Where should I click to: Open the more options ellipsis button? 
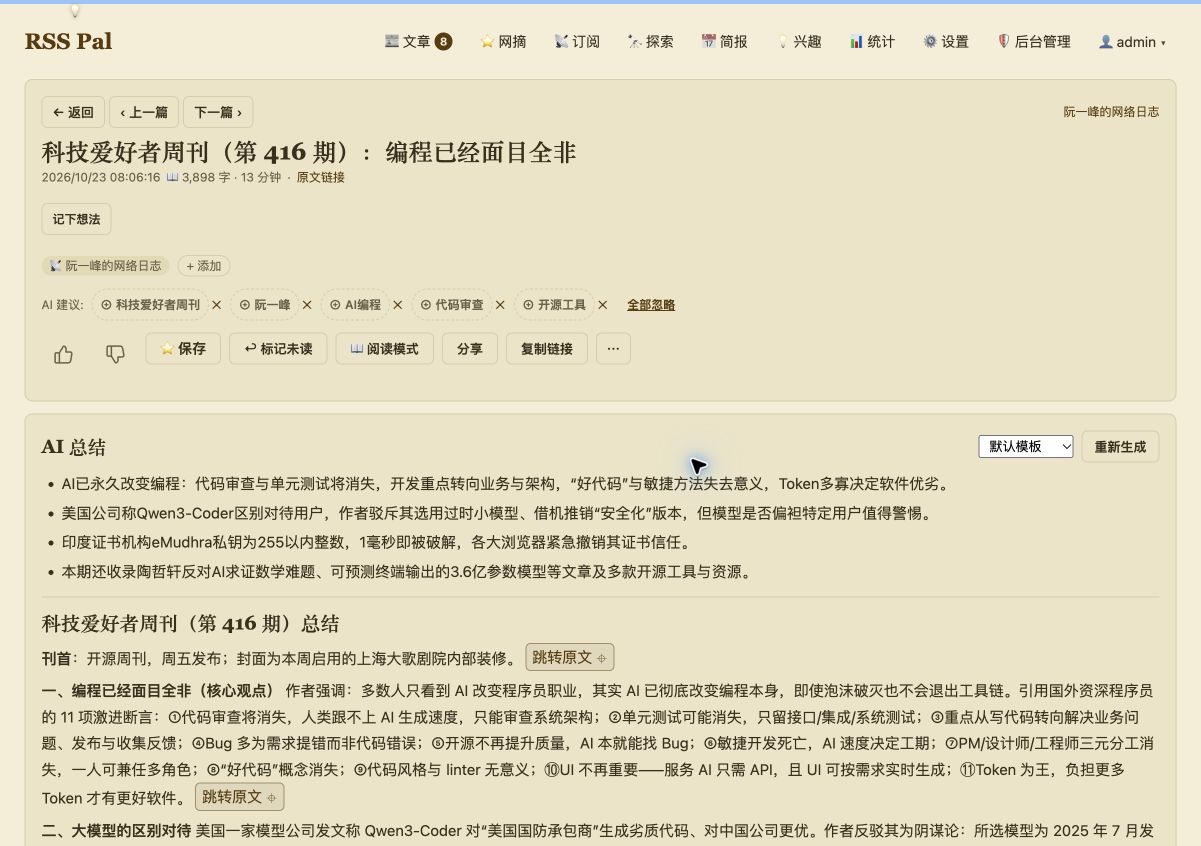coord(613,349)
